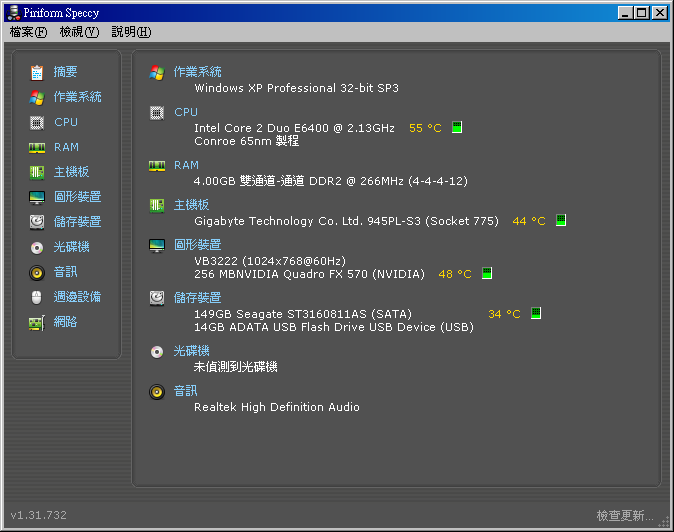674x532 pixels.
Task: Click the 光碟機 heading link in summary
Action: pyautogui.click(x=192, y=351)
